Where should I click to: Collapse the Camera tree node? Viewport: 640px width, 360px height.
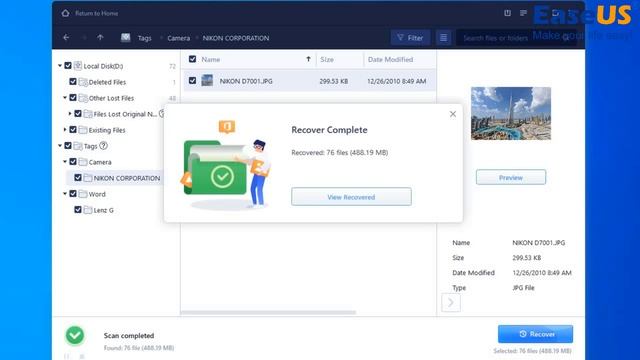click(65, 162)
